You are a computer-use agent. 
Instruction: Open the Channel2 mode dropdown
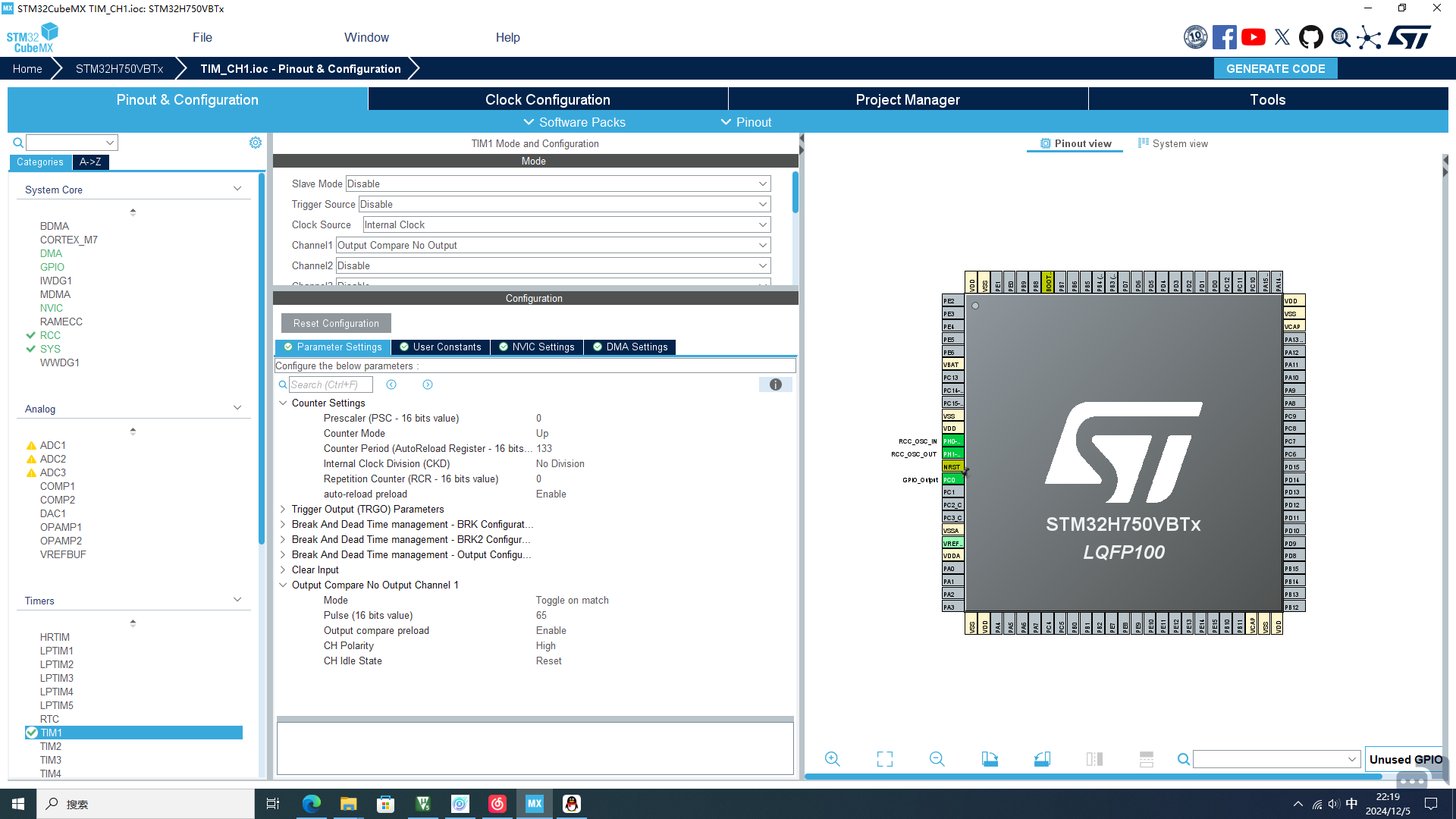553,265
